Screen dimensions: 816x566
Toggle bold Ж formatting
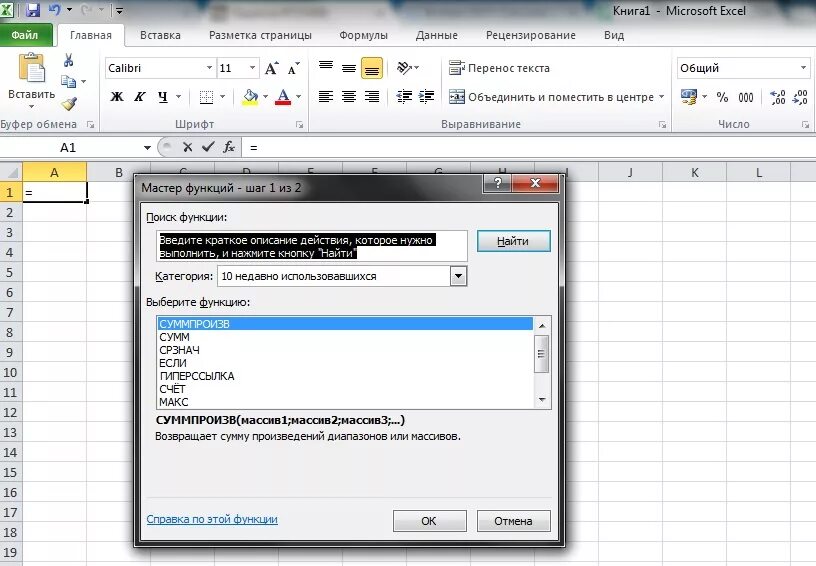pyautogui.click(x=117, y=97)
